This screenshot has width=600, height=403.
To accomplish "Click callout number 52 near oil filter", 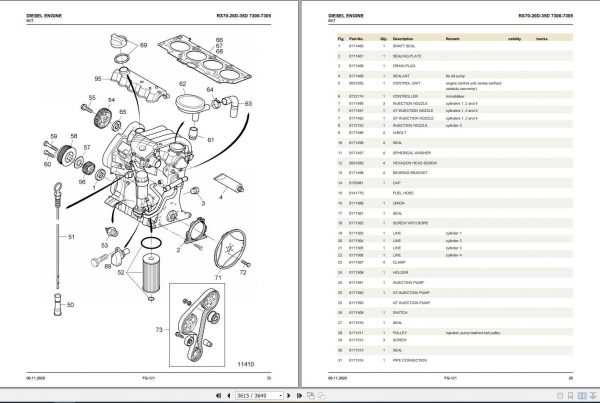I will pyautogui.click(x=121, y=273).
